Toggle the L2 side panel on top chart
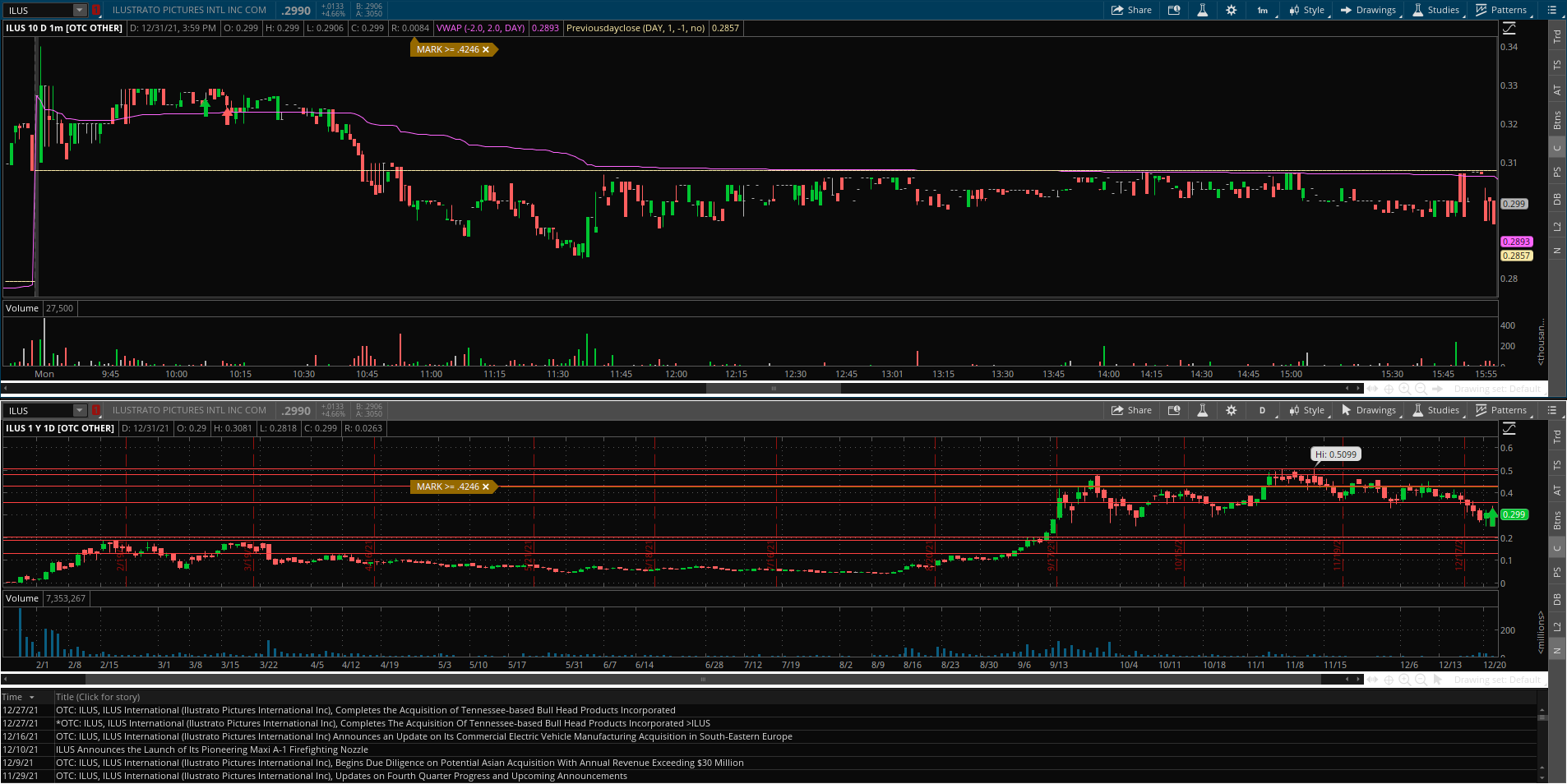The image size is (1567, 784). 1556,226
